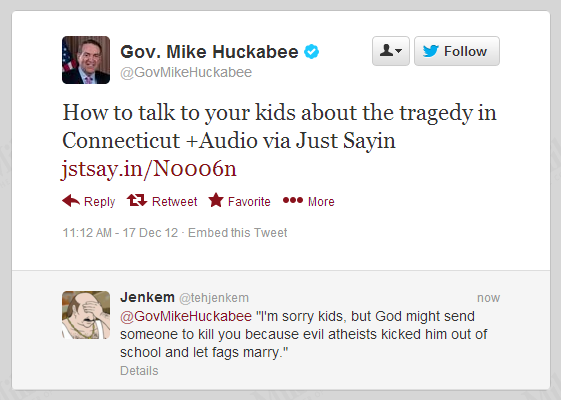Image resolution: width=561 pixels, height=400 pixels.
Task: Click the @GovMikeHuckabee handle under name
Action: [x=186, y=72]
